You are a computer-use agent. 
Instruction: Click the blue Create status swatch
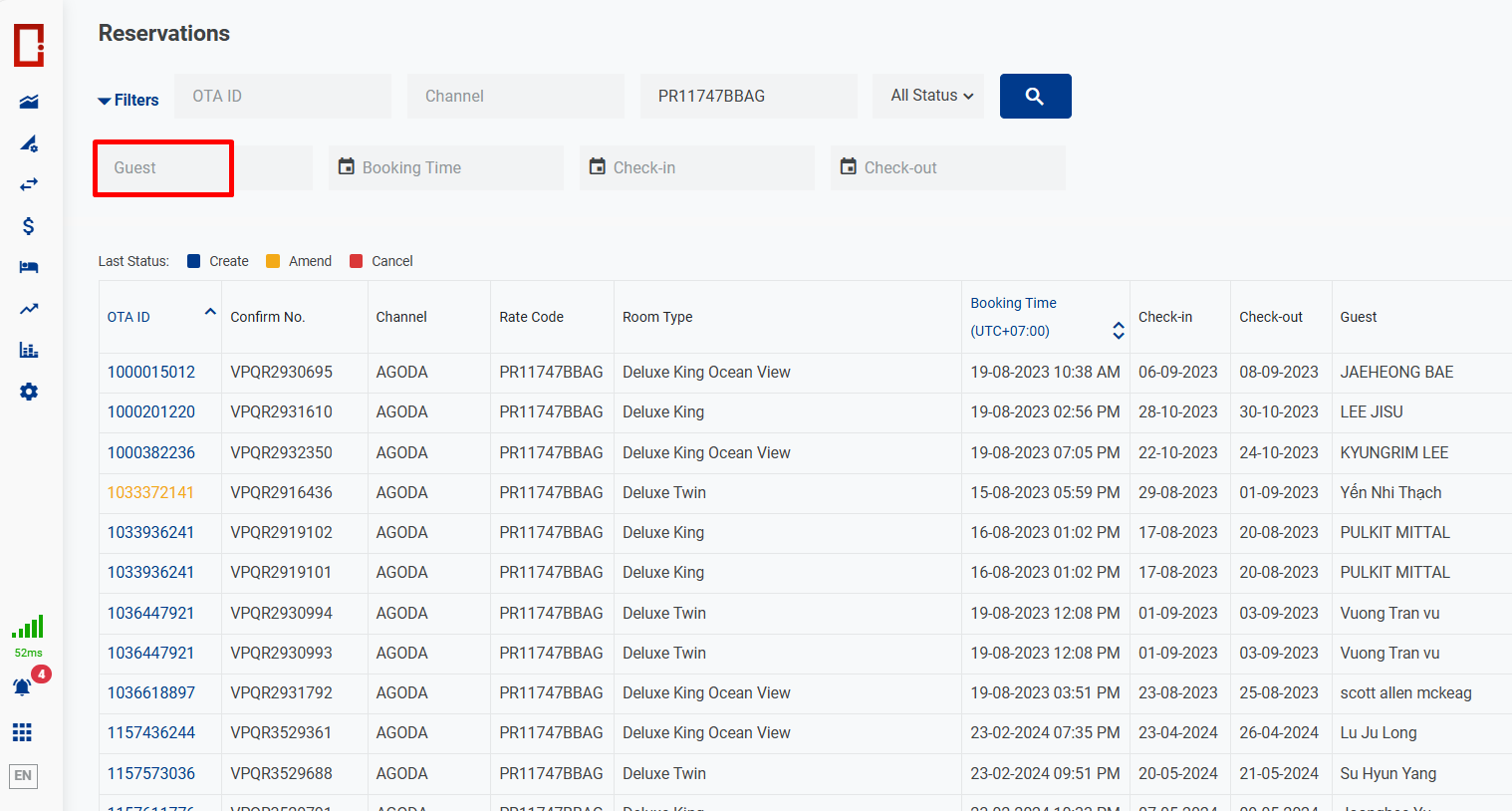tap(194, 262)
